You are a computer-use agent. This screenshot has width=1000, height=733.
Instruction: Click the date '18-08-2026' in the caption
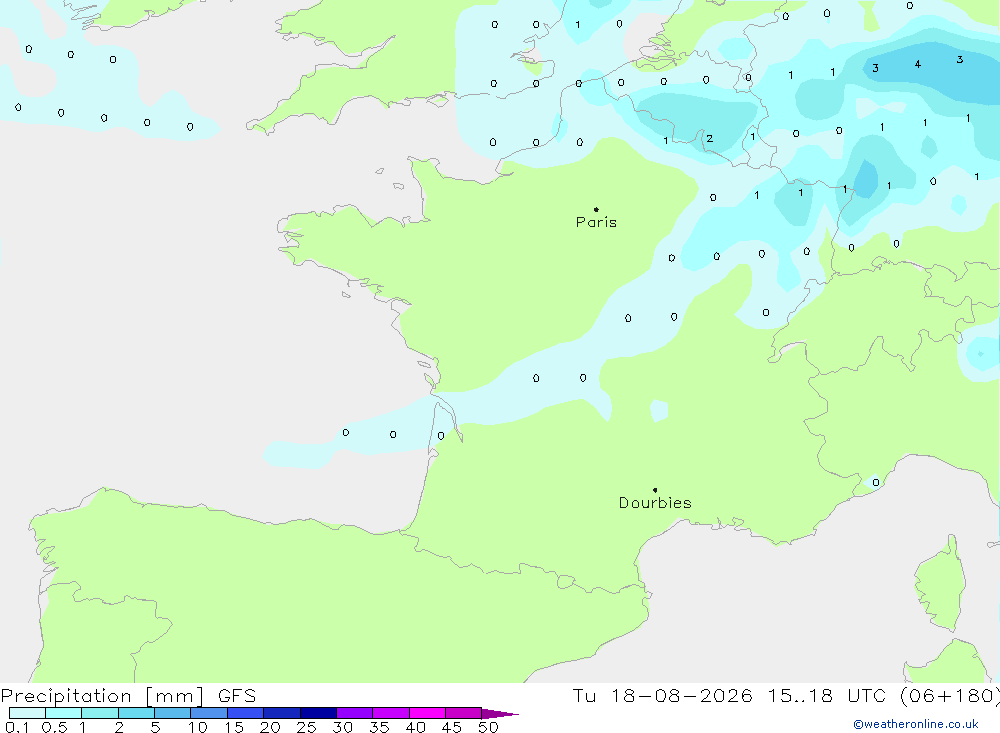[x=681, y=695]
